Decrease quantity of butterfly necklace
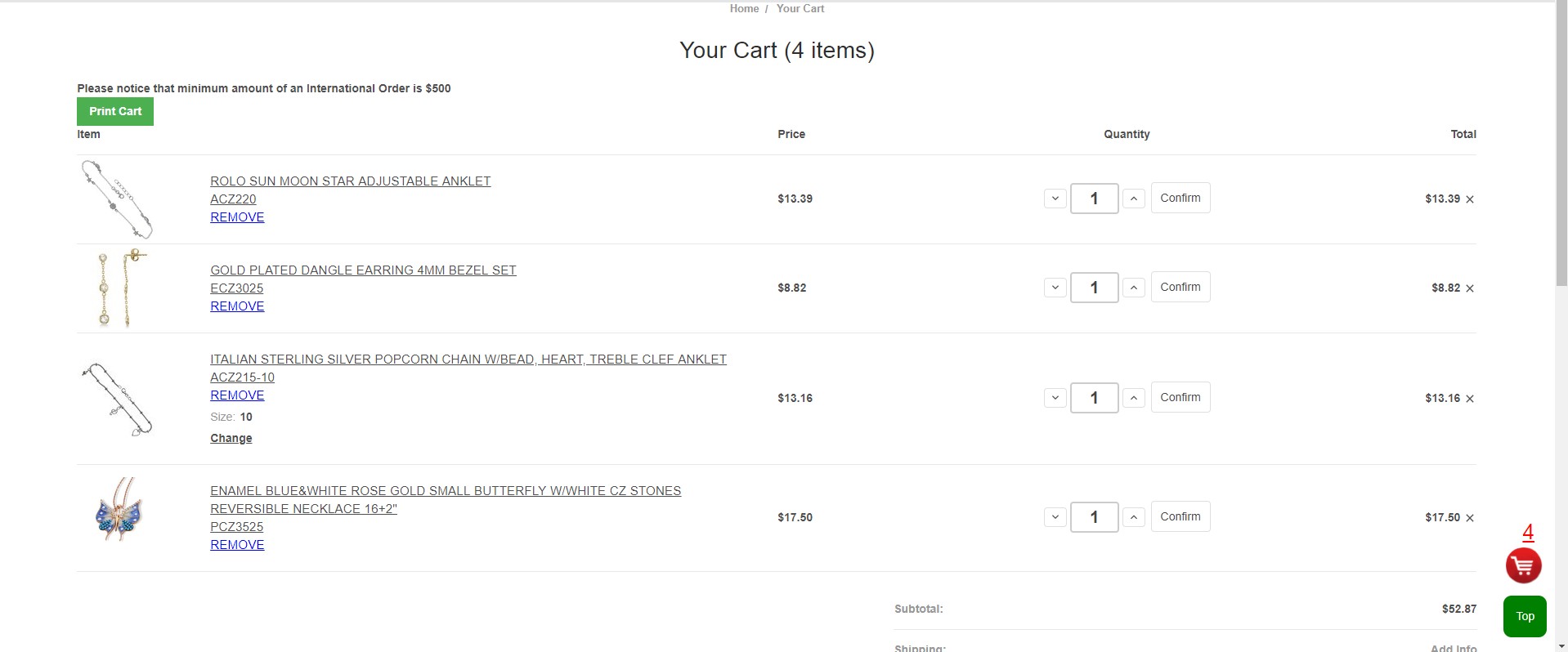This screenshot has height=652, width=1568. (x=1055, y=517)
